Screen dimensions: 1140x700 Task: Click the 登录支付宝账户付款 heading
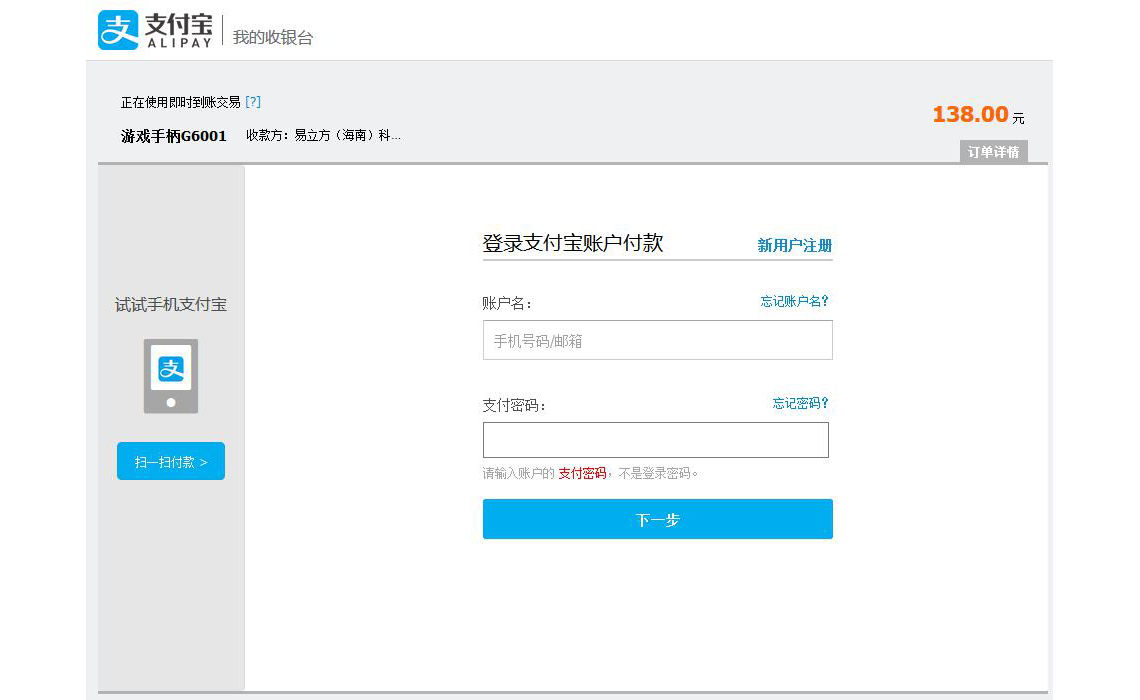573,243
